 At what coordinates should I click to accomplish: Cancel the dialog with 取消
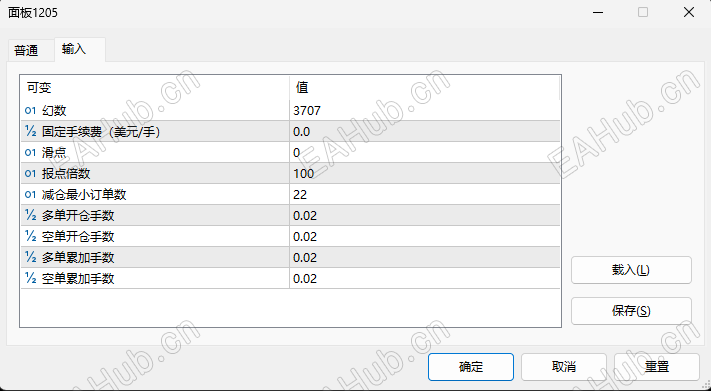564,367
